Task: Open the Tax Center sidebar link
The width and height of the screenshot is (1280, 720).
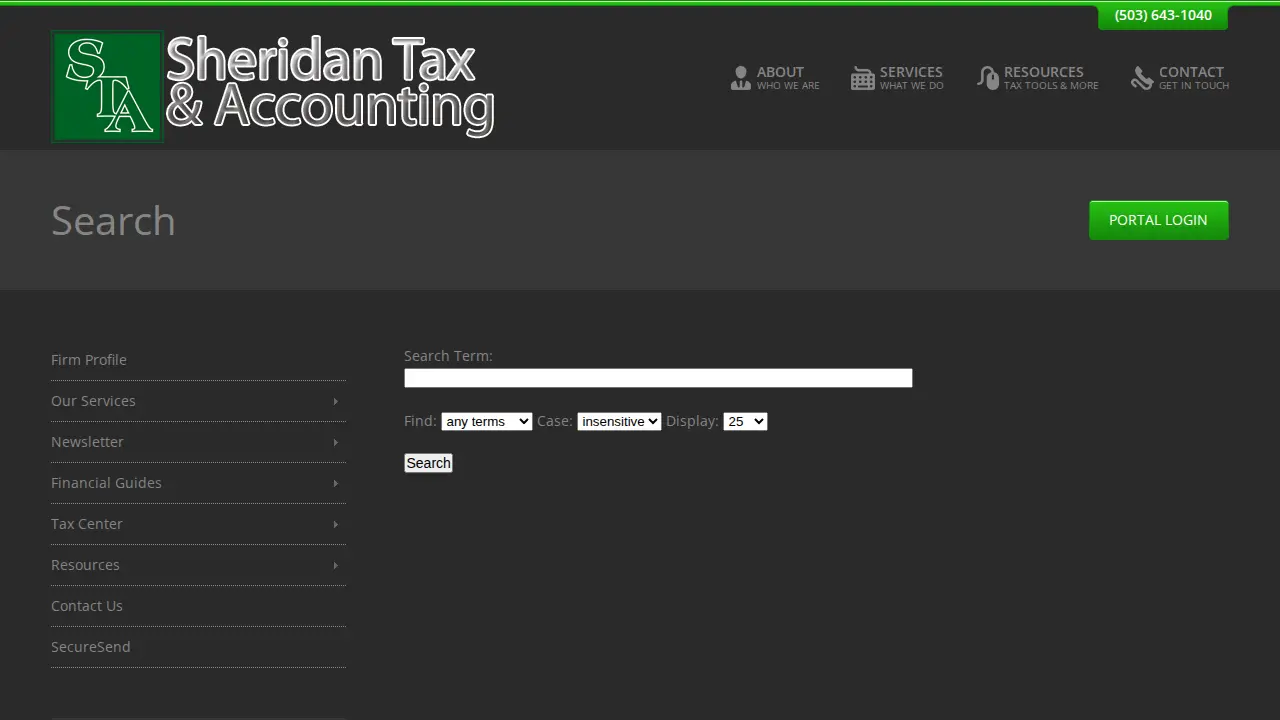Action: point(87,524)
